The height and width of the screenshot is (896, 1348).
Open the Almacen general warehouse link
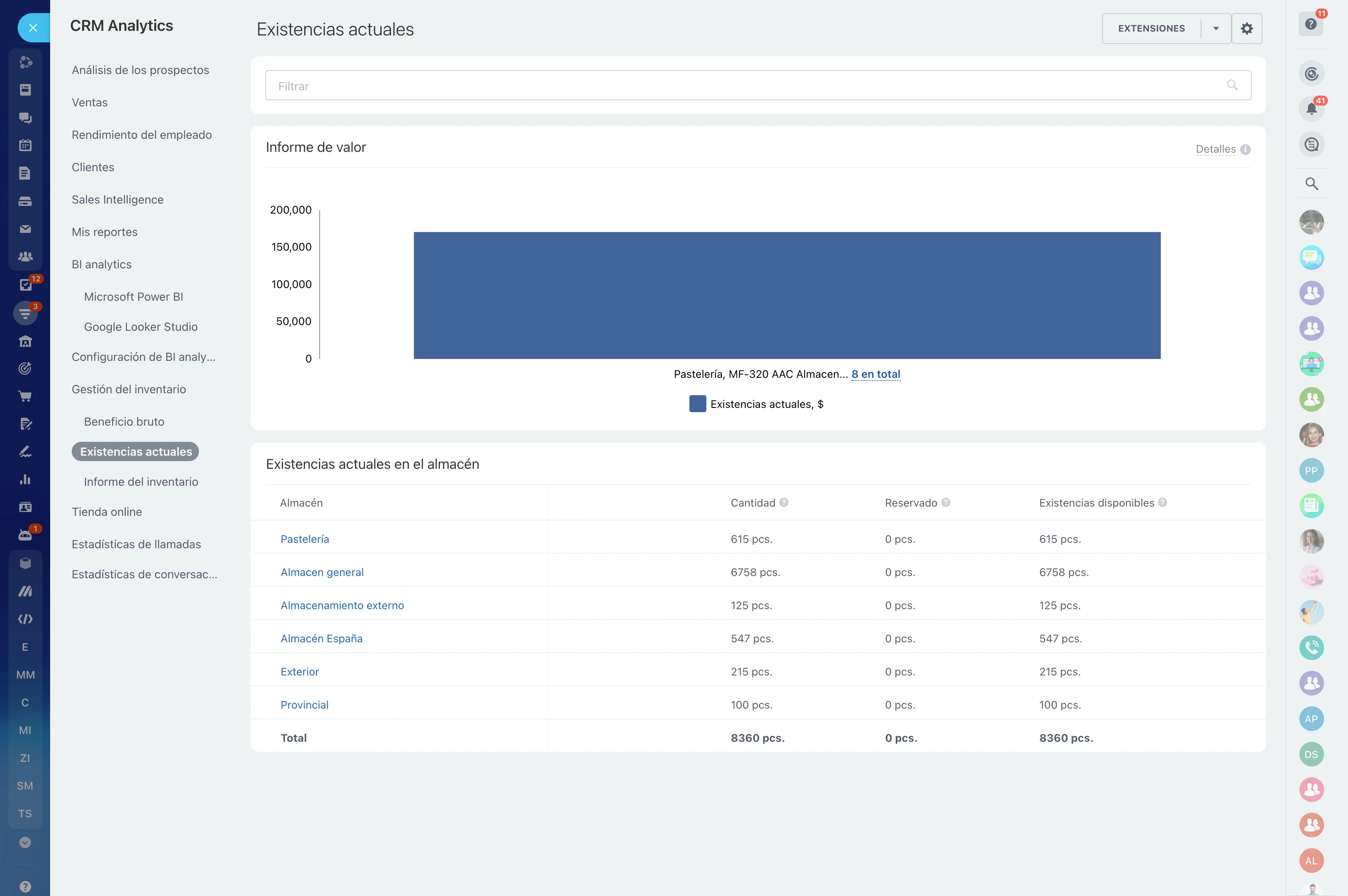[x=322, y=572]
